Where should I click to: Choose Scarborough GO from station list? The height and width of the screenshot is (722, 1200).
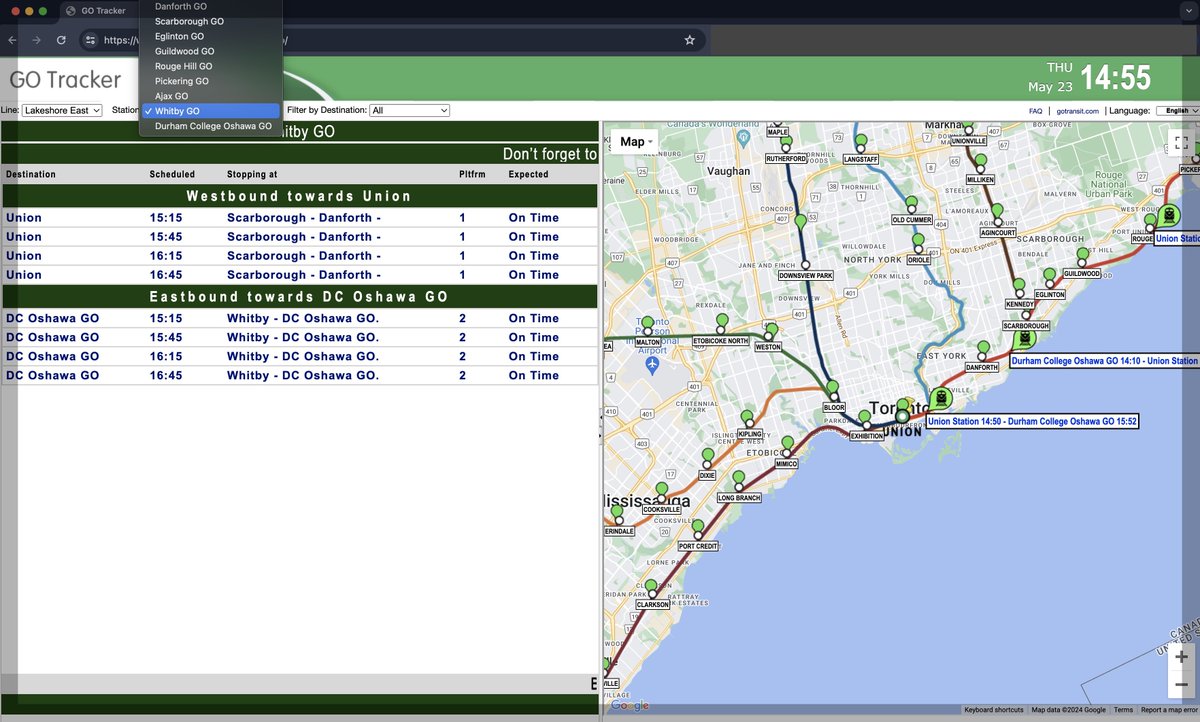[x=189, y=21]
